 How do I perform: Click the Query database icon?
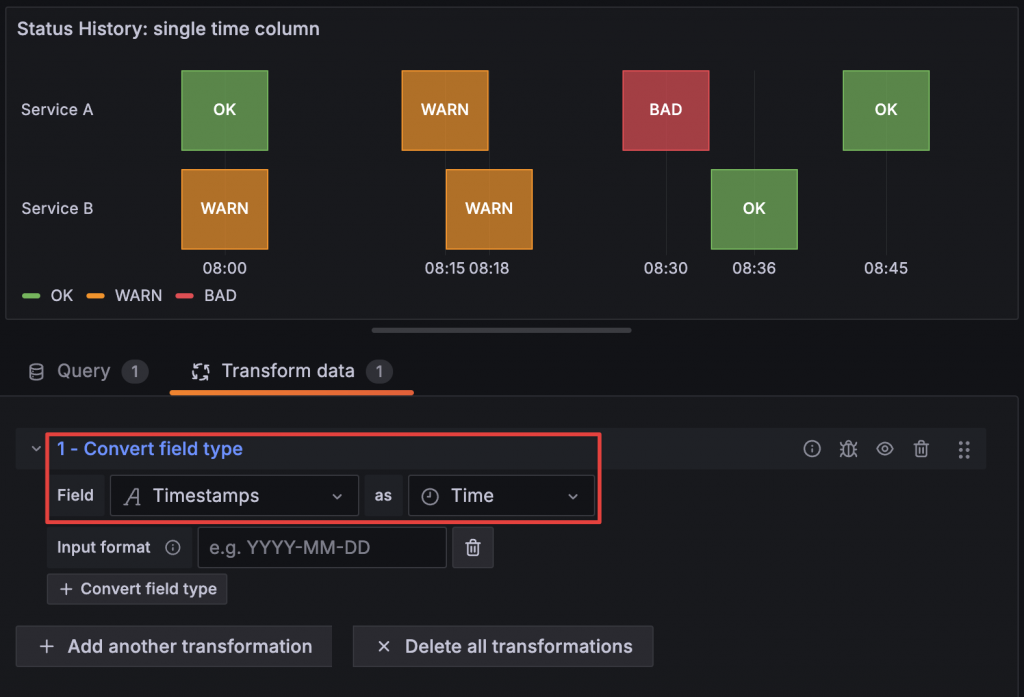click(x=36, y=372)
